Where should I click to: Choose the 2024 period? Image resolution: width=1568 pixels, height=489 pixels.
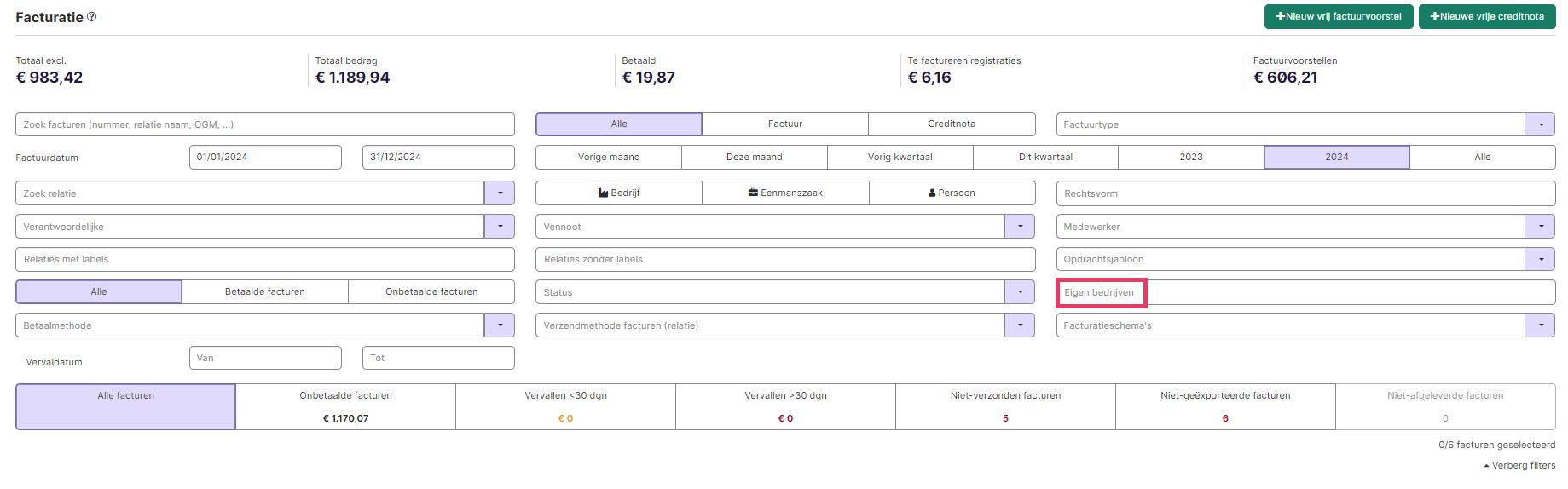click(1337, 157)
